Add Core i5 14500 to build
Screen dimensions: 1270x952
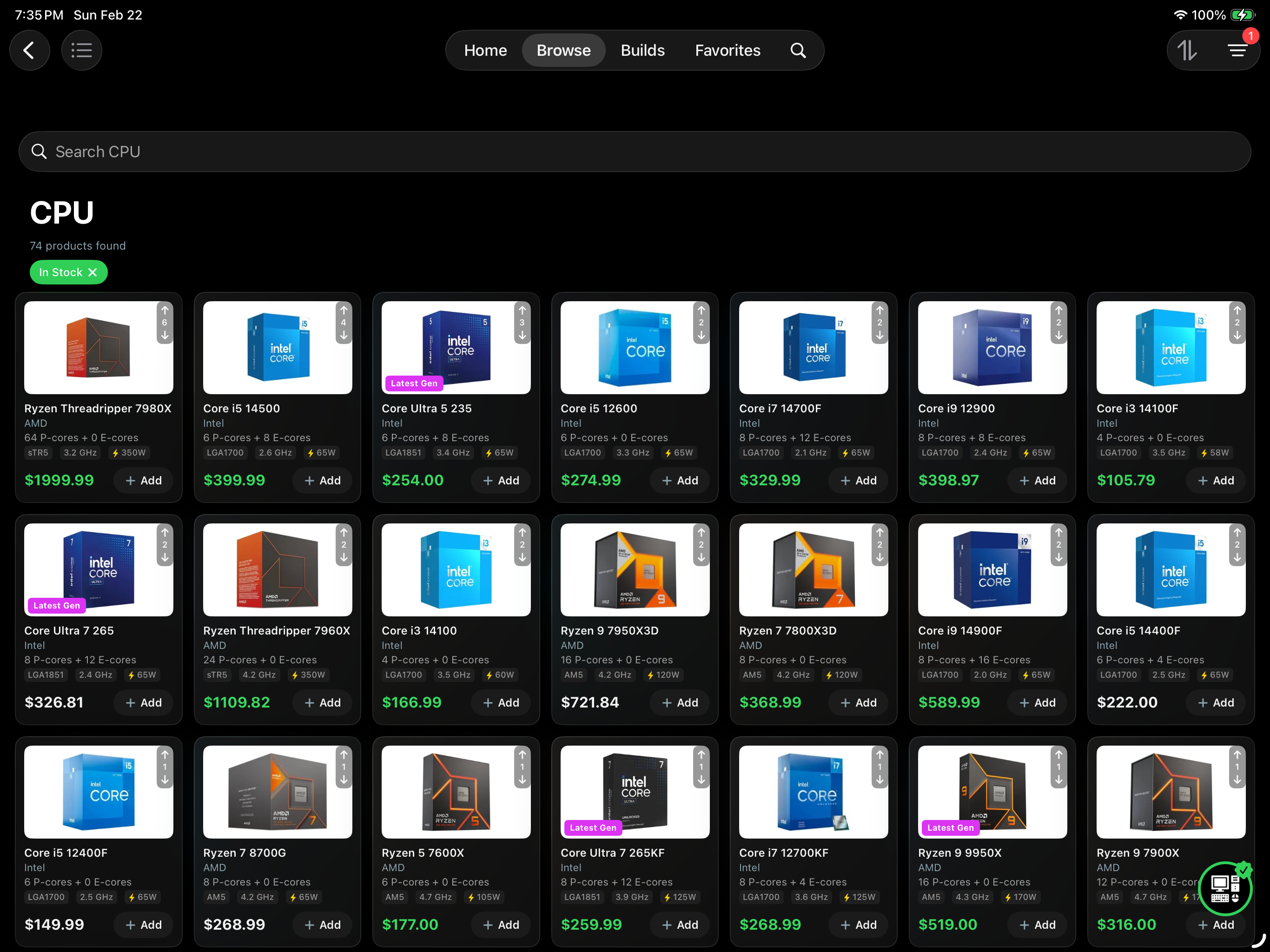pyautogui.click(x=323, y=481)
